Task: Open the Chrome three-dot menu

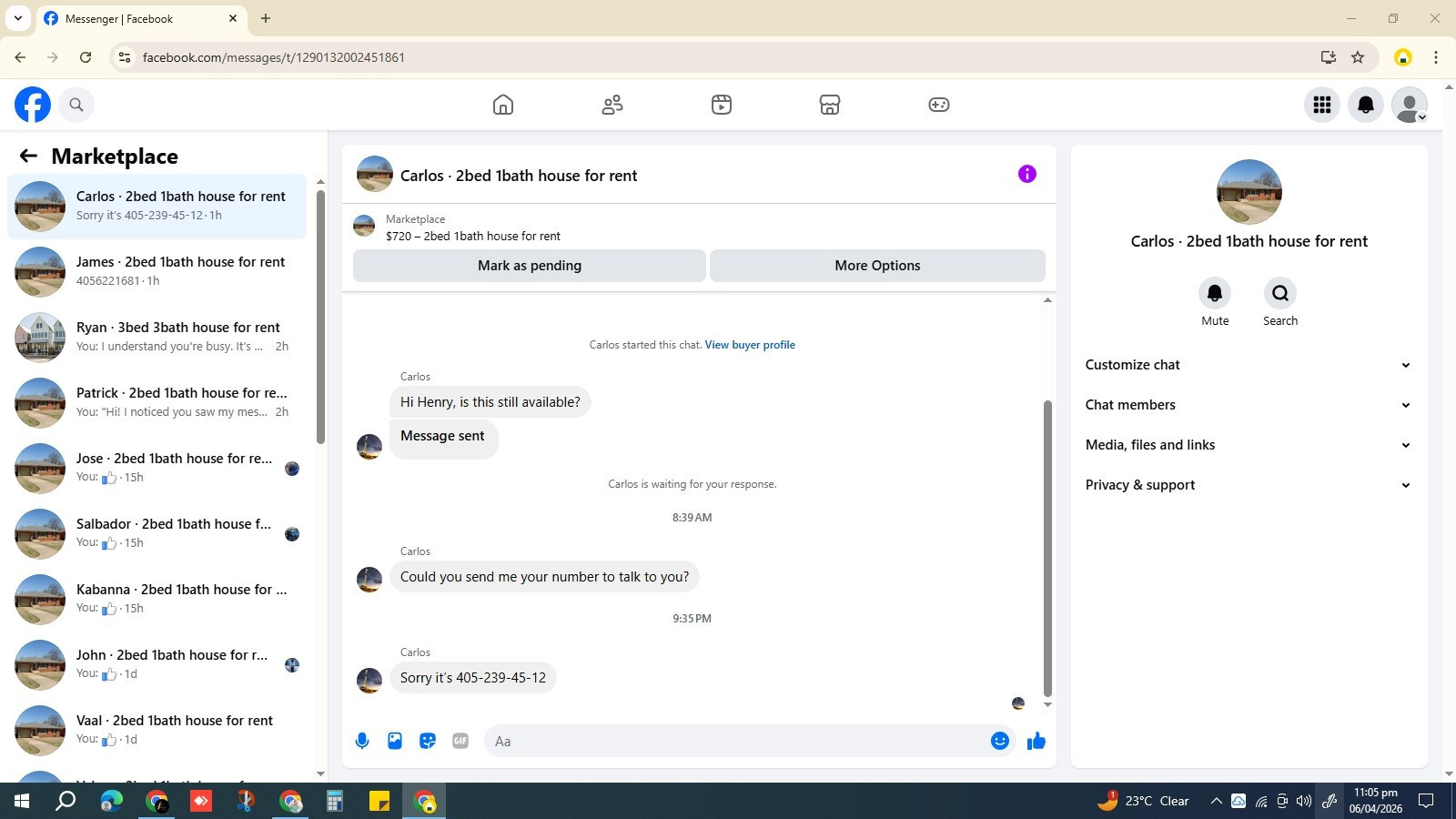Action: click(1436, 57)
